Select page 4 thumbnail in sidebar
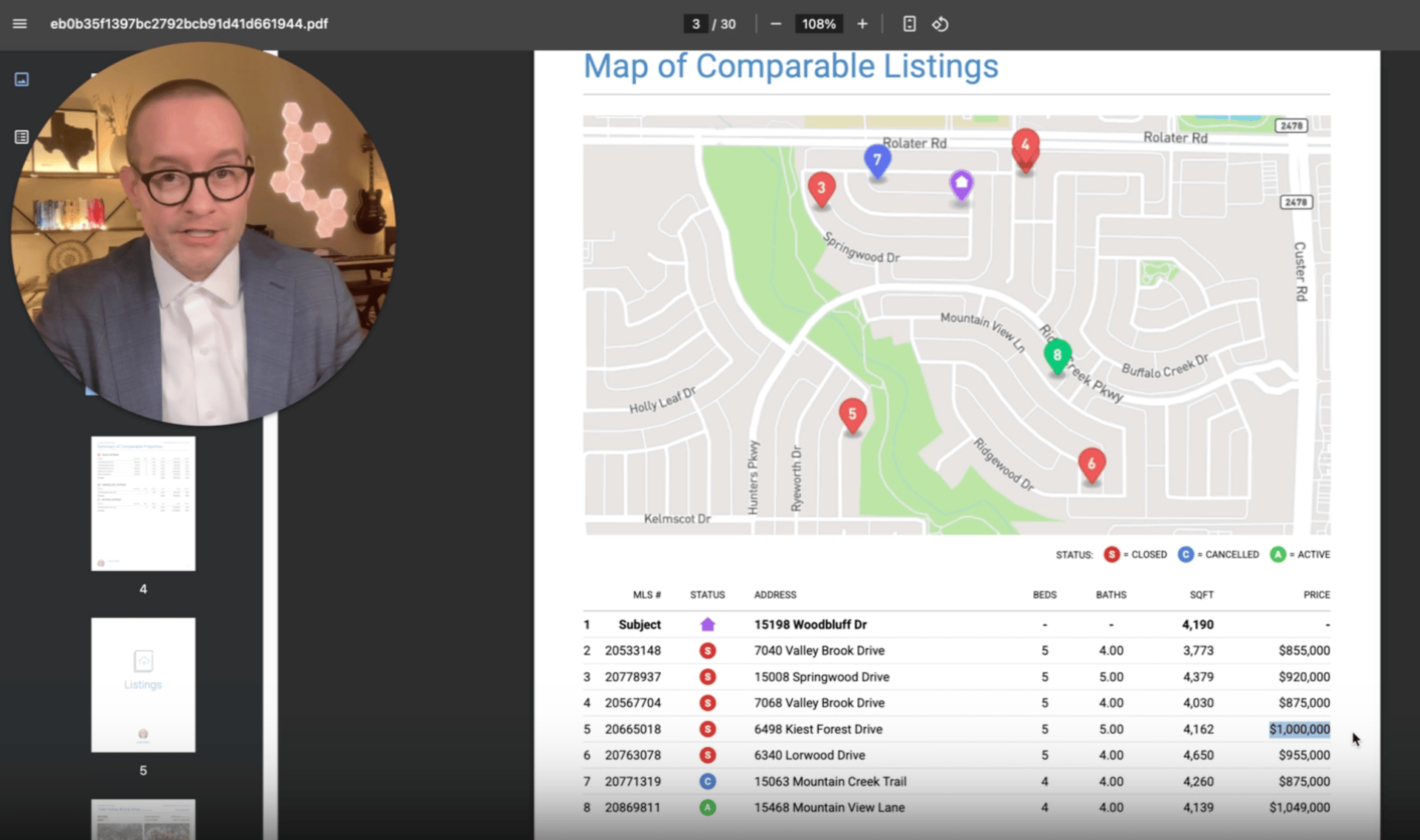Image resolution: width=1420 pixels, height=840 pixels. [x=143, y=503]
